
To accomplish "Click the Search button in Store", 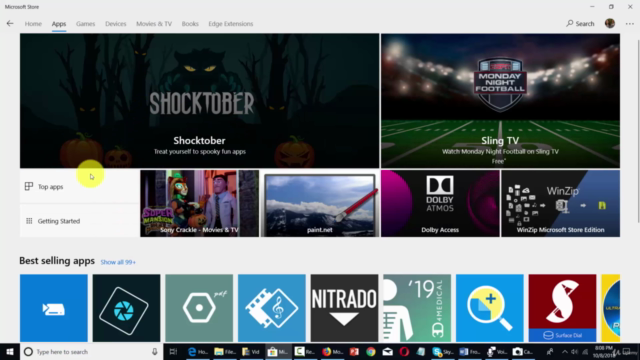I will pyautogui.click(x=580, y=24).
